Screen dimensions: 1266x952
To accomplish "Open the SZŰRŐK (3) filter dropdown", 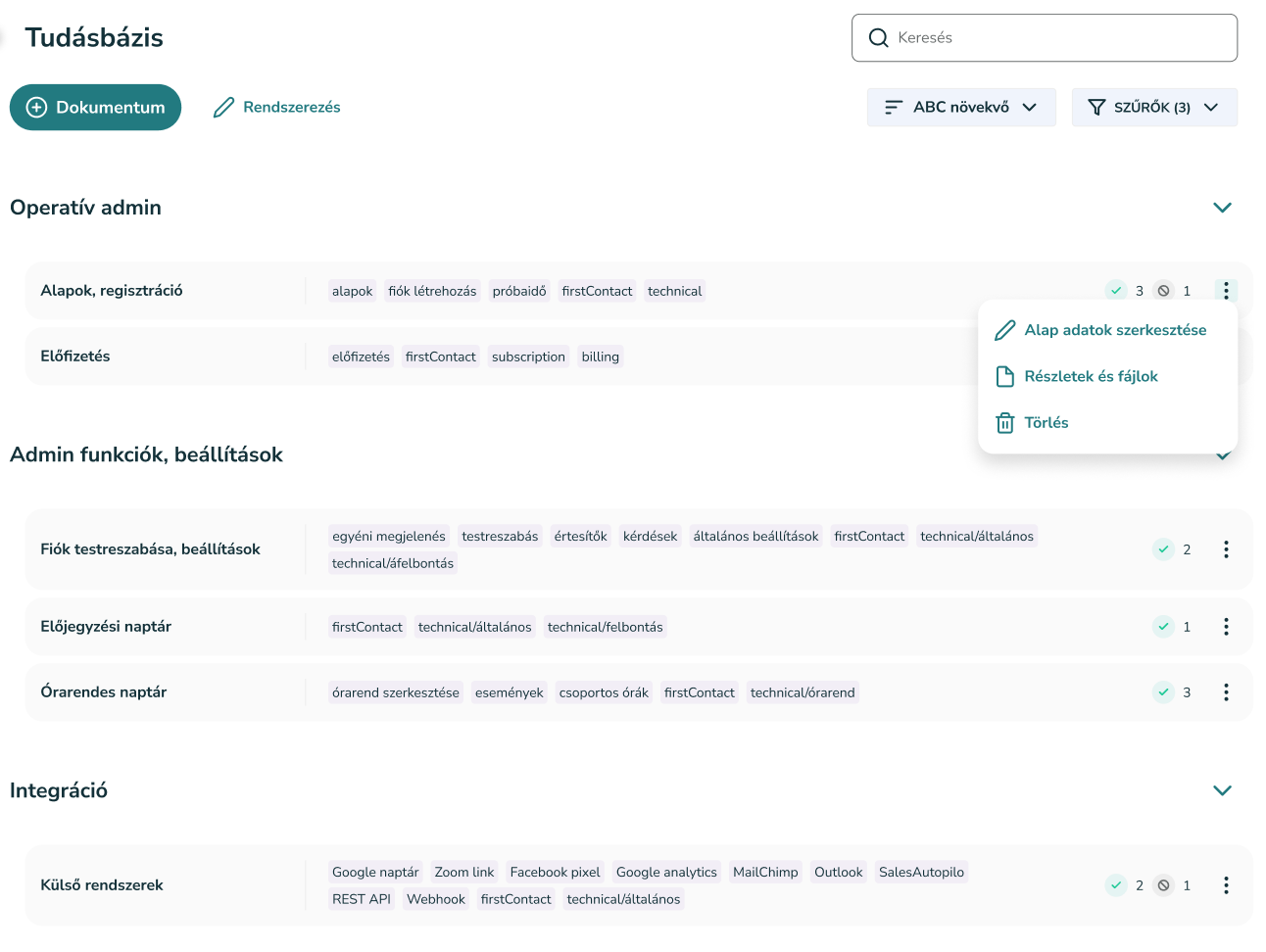I will (1153, 108).
